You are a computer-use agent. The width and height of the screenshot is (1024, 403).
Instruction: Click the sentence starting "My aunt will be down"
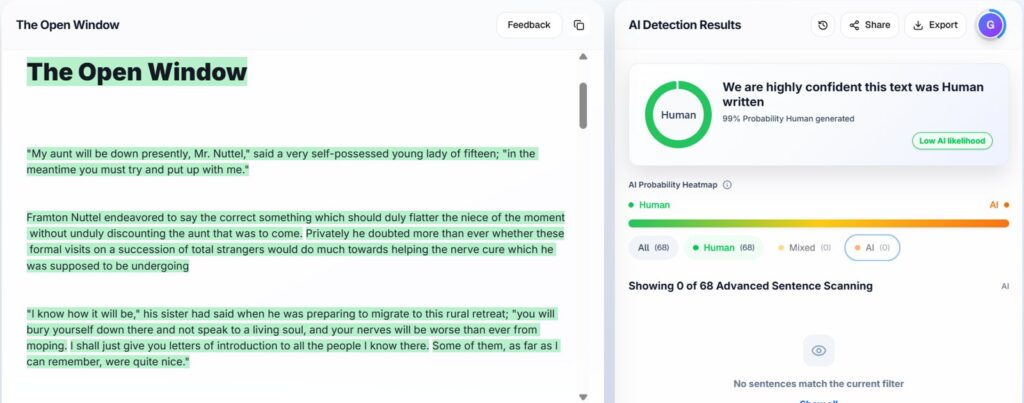click(x=282, y=161)
